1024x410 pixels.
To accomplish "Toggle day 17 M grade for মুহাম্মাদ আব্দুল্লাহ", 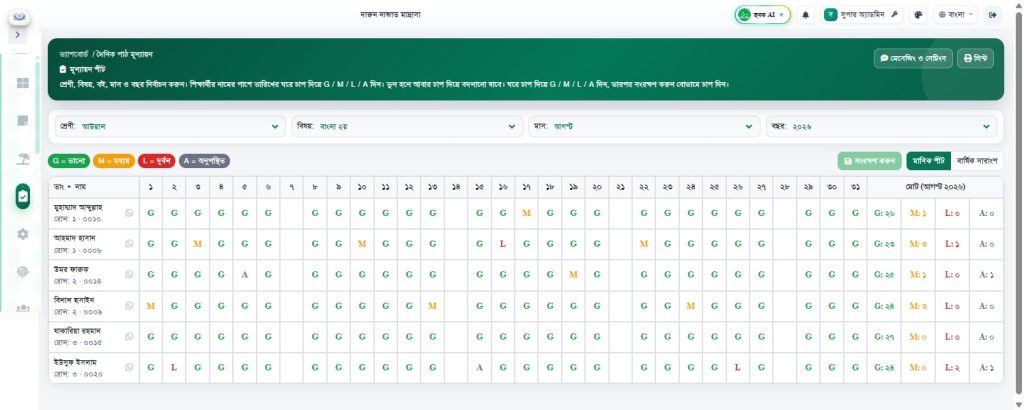I will pyautogui.click(x=526, y=213).
